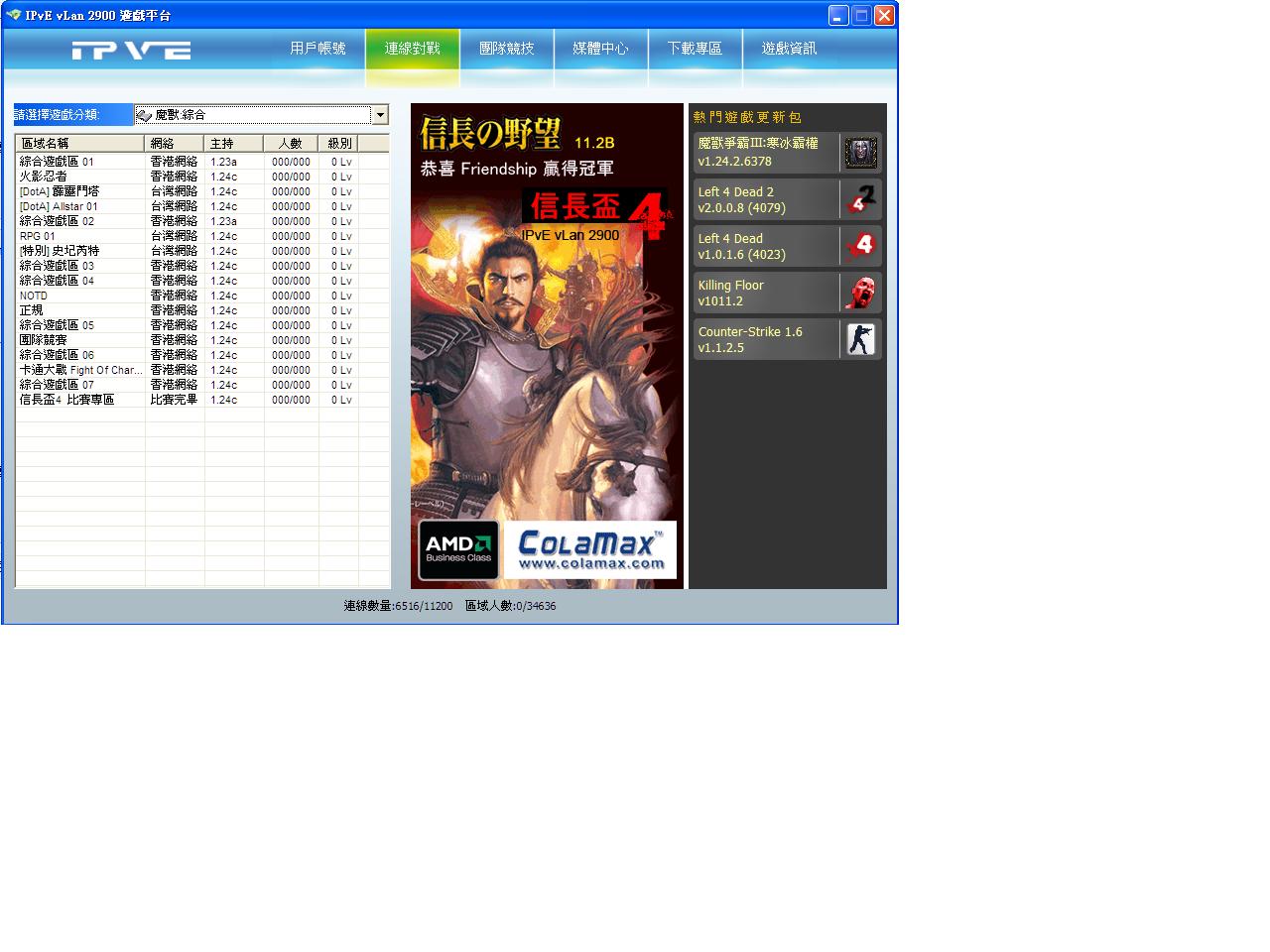Click the 主持 column header
Viewport: 1270px width, 952px height.
pyautogui.click(x=234, y=144)
